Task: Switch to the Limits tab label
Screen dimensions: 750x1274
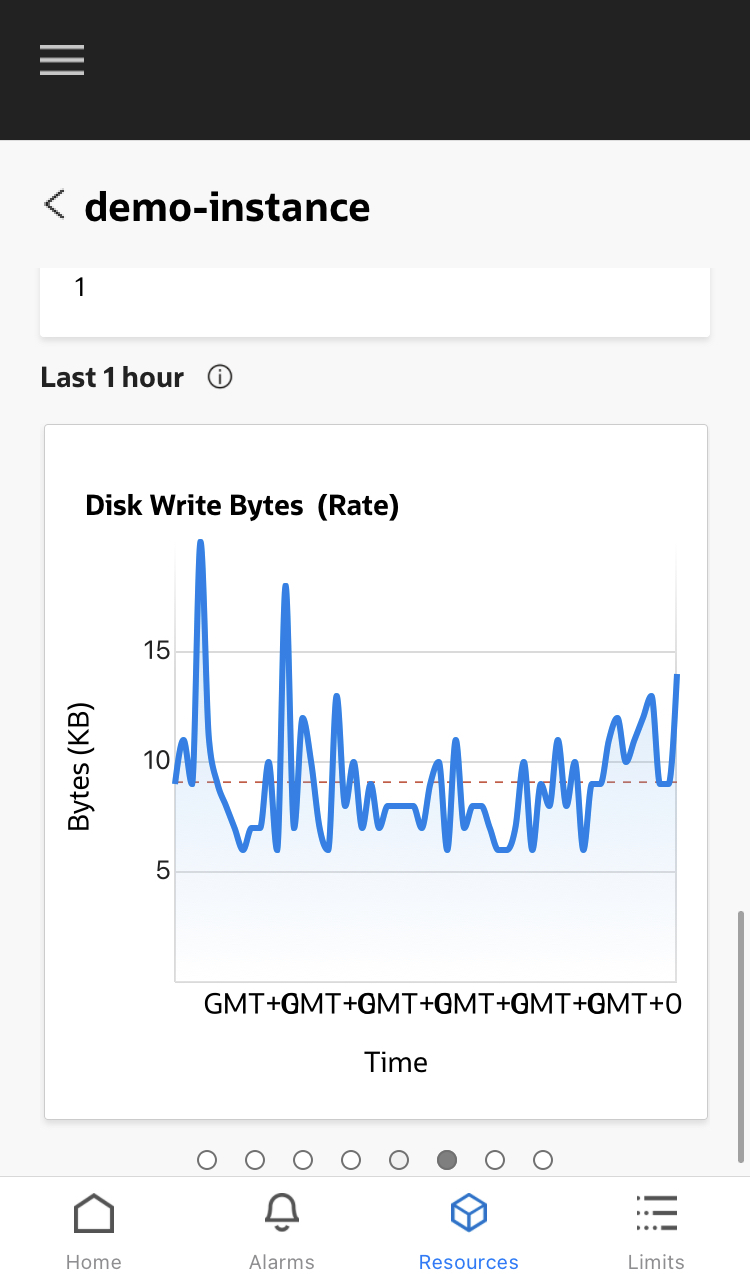Action: [656, 1262]
